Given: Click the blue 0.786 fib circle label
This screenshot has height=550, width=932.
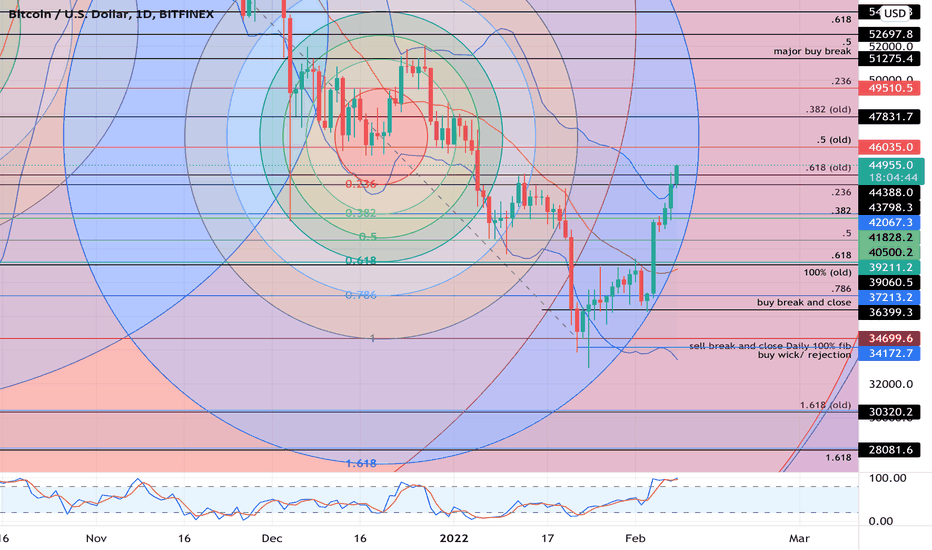Looking at the screenshot, I should pos(361,295).
